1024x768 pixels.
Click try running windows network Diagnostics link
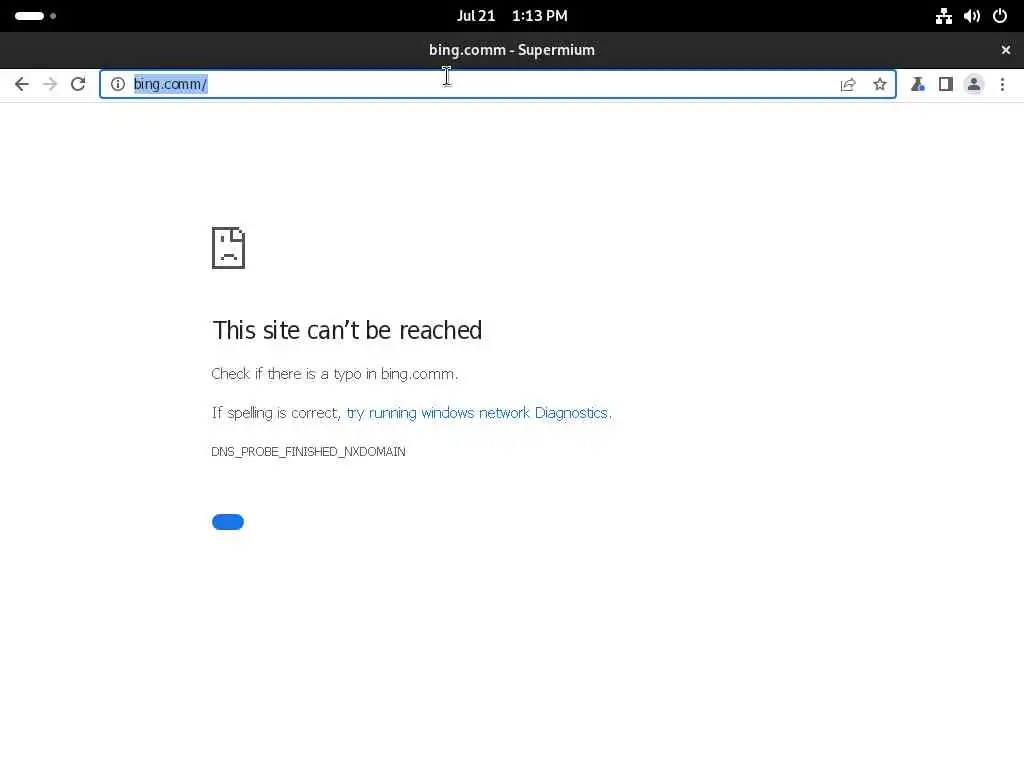477,413
